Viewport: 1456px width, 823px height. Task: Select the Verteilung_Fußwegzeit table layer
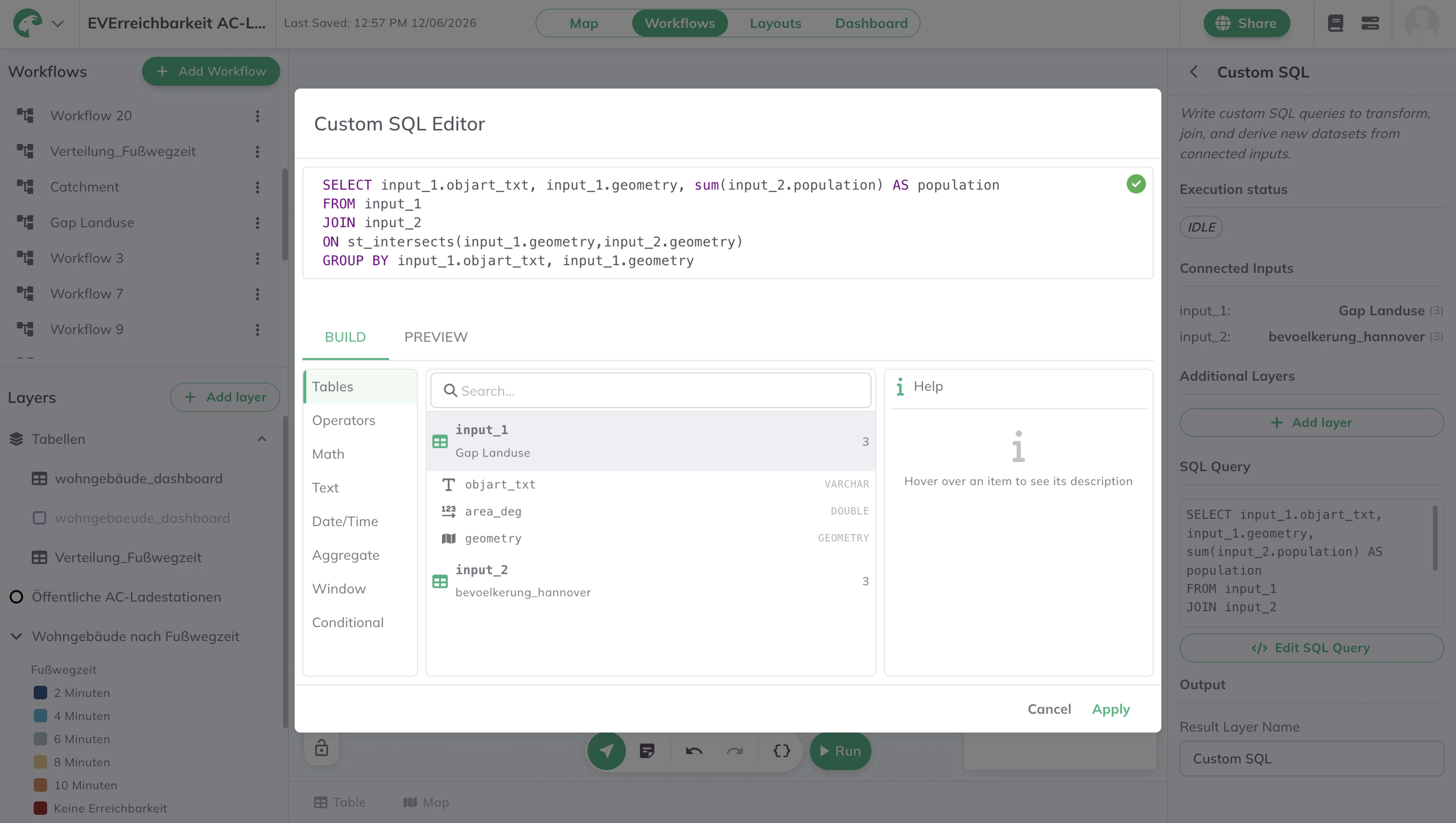tap(128, 558)
